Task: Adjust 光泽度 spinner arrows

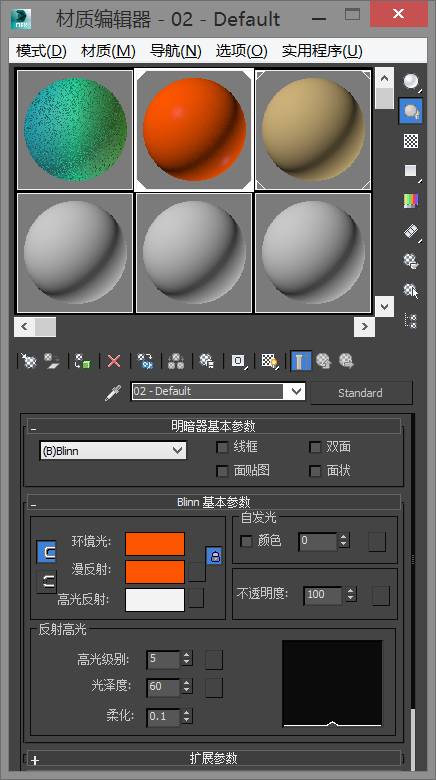Action: pos(187,686)
